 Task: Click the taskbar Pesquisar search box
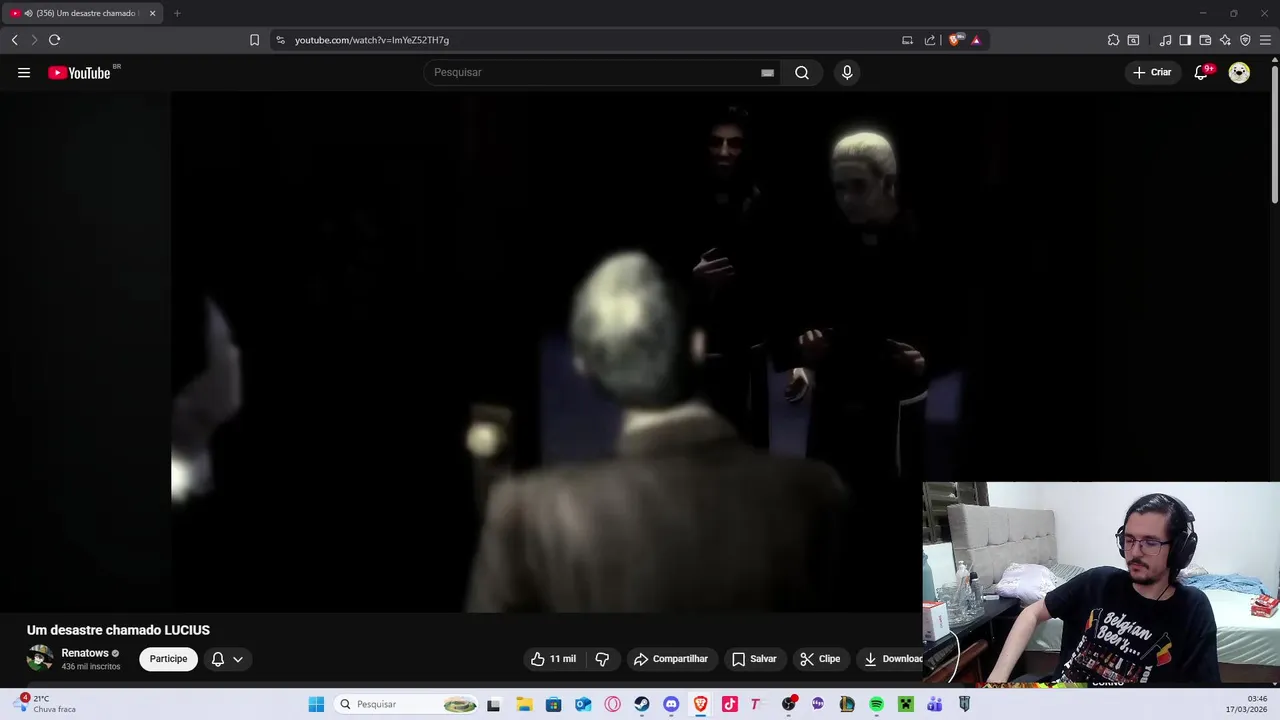[x=406, y=704]
